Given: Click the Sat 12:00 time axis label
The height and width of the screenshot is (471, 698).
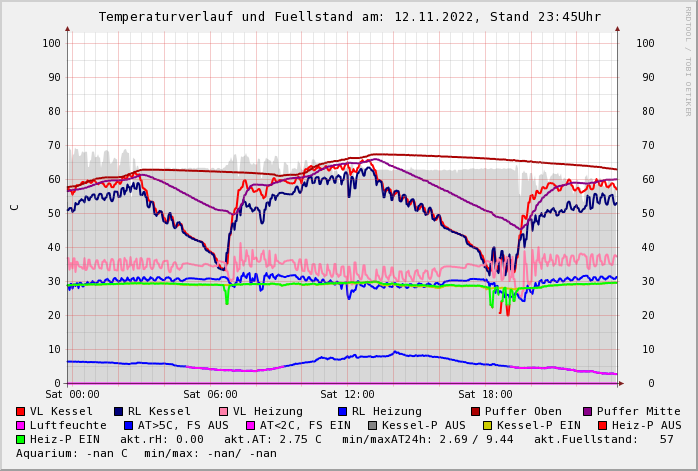Looking at the screenshot, I should [x=347, y=395].
